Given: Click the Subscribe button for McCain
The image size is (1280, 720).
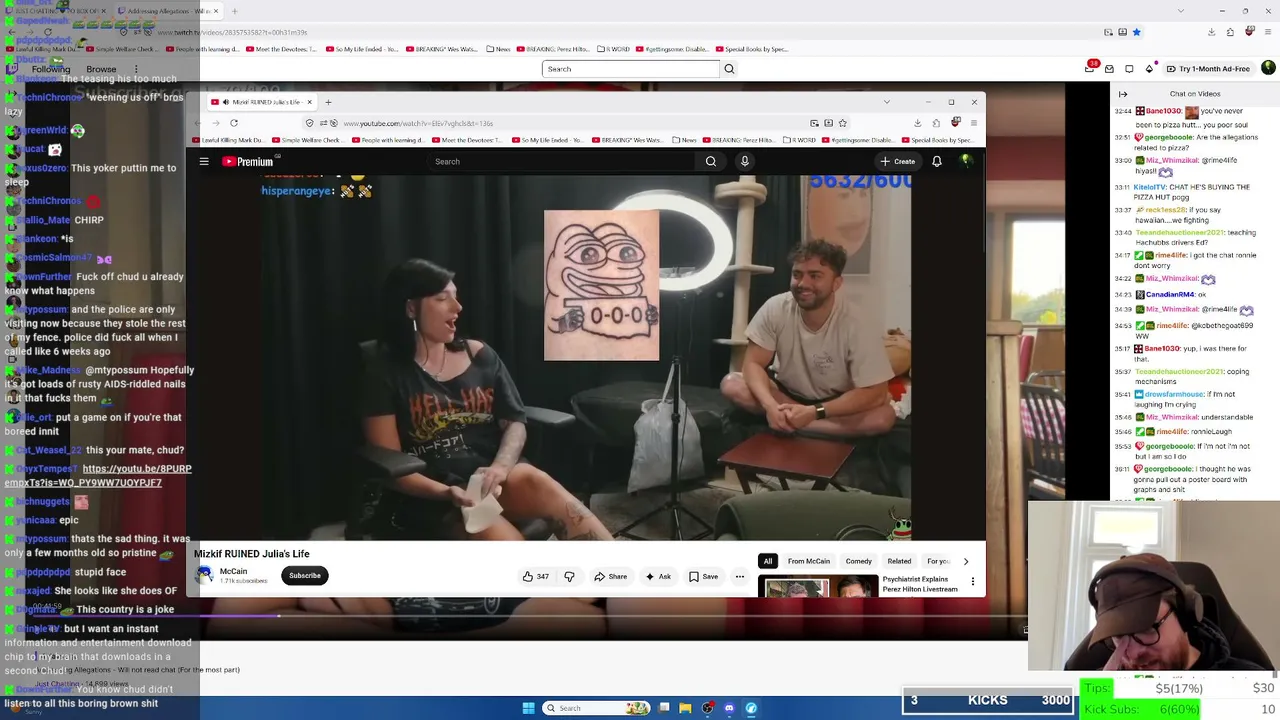Looking at the screenshot, I should 305,575.
